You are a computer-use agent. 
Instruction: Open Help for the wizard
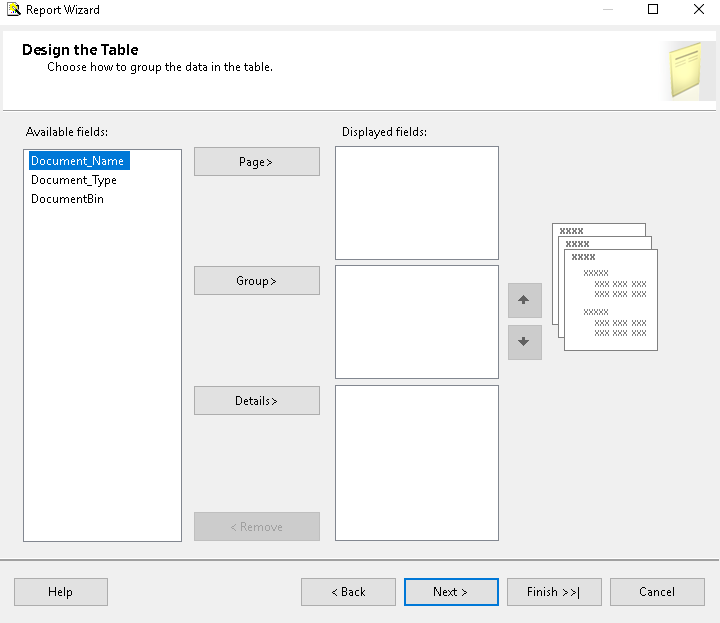click(60, 592)
